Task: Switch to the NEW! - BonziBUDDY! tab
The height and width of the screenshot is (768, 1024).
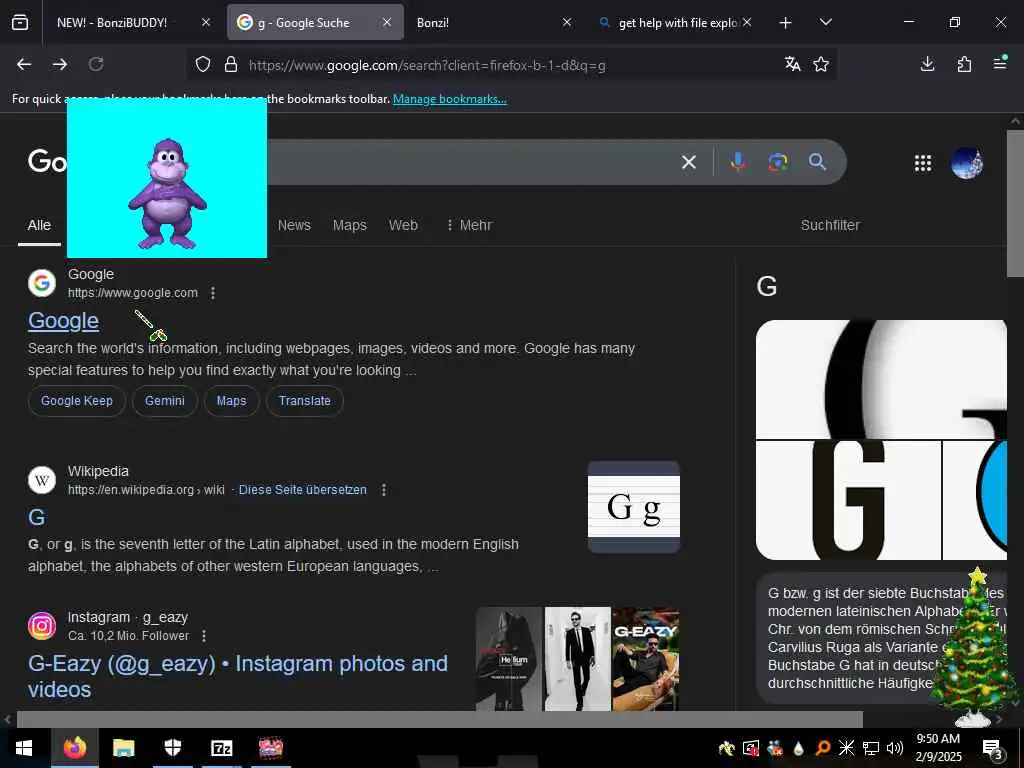Action: tap(112, 23)
